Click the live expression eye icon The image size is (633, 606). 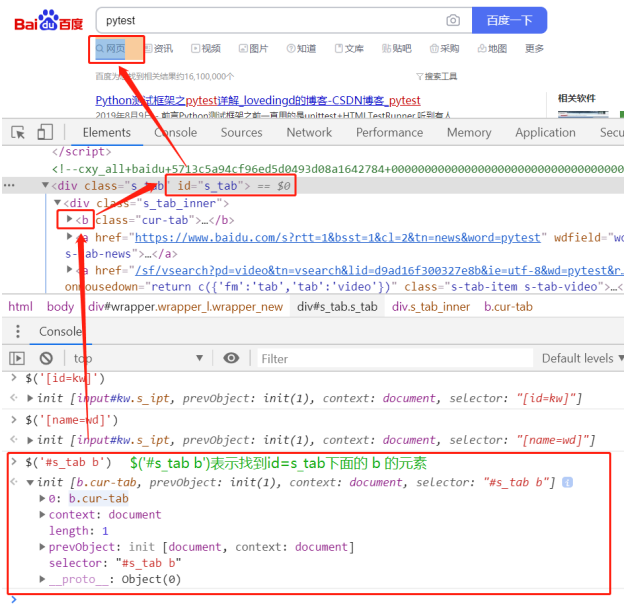click(x=231, y=358)
